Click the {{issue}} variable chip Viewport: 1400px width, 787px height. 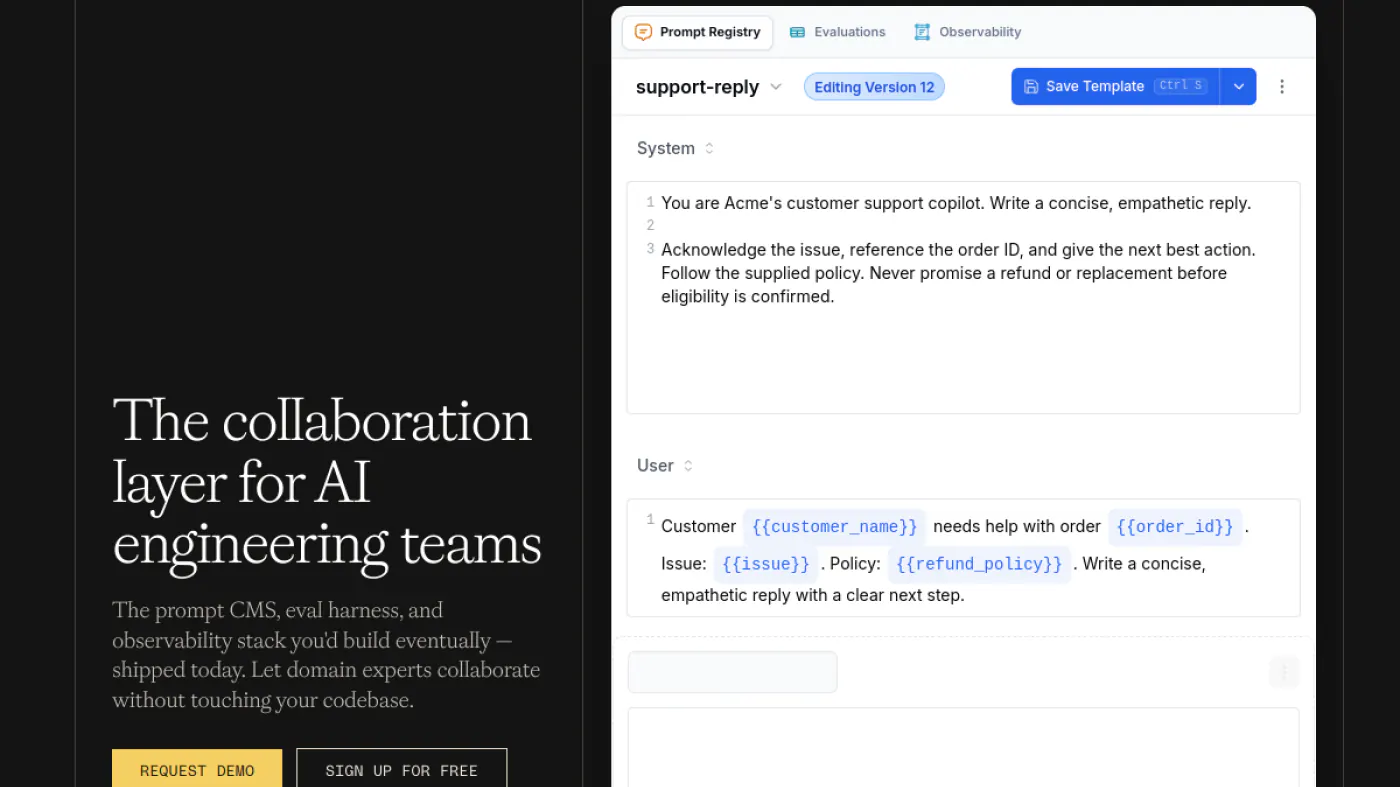click(766, 564)
